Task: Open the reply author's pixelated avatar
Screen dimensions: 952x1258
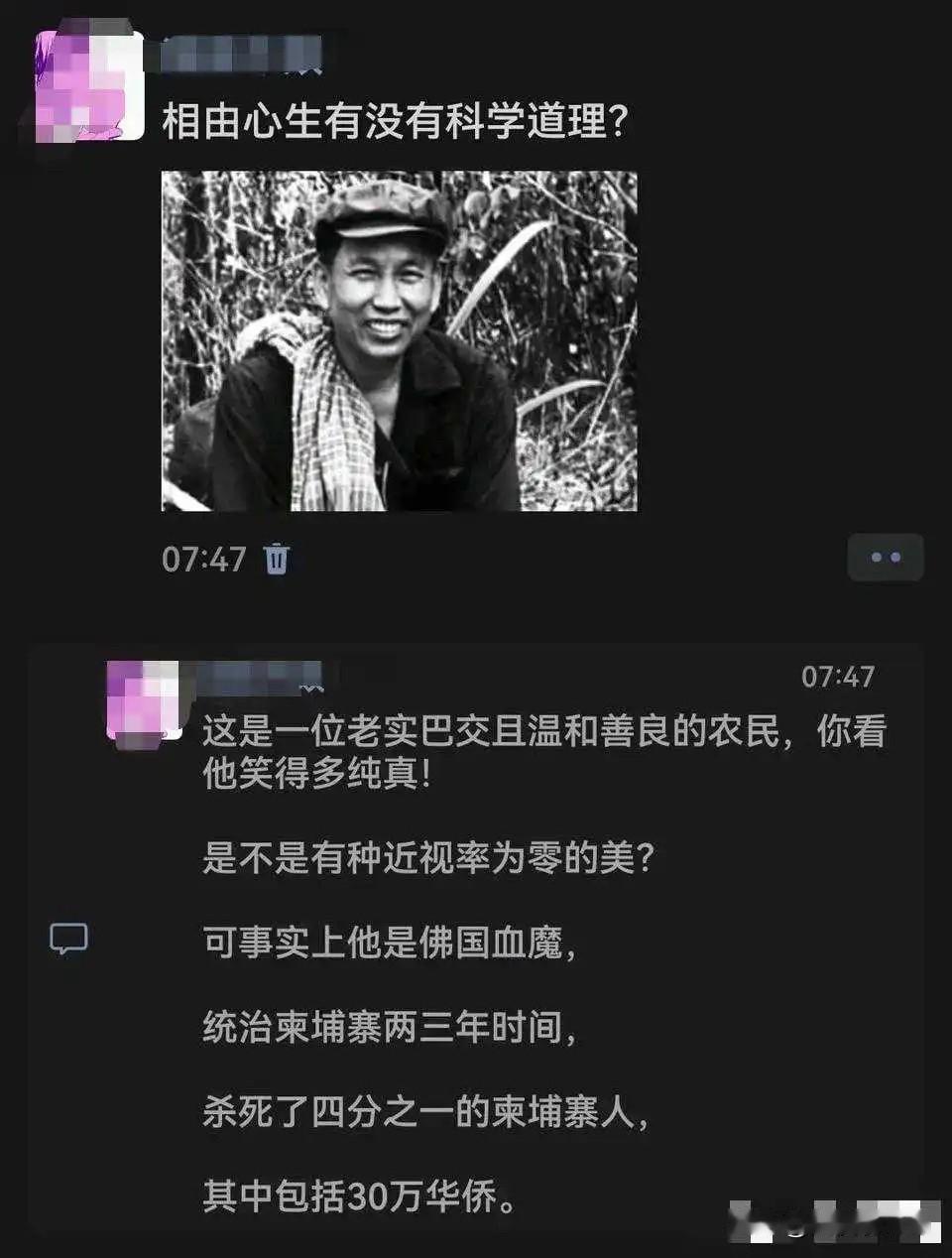Action: click(x=145, y=701)
